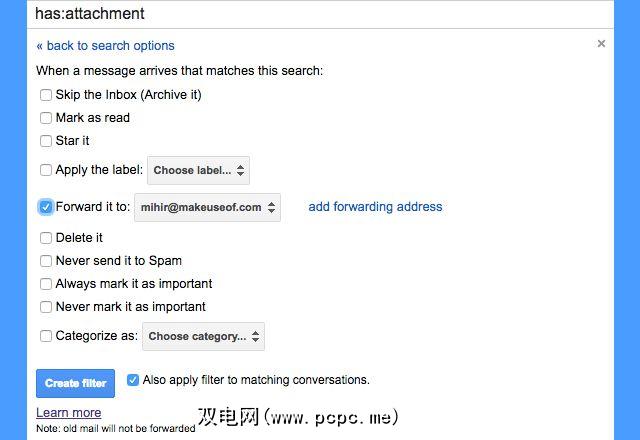Click the add forwarding address link

(x=375, y=207)
